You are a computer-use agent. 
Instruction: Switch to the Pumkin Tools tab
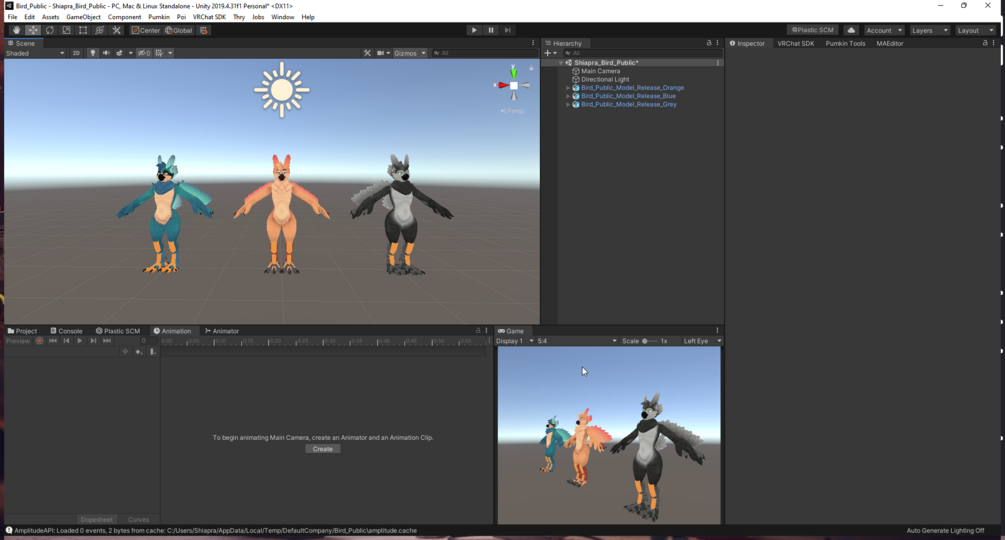point(845,44)
